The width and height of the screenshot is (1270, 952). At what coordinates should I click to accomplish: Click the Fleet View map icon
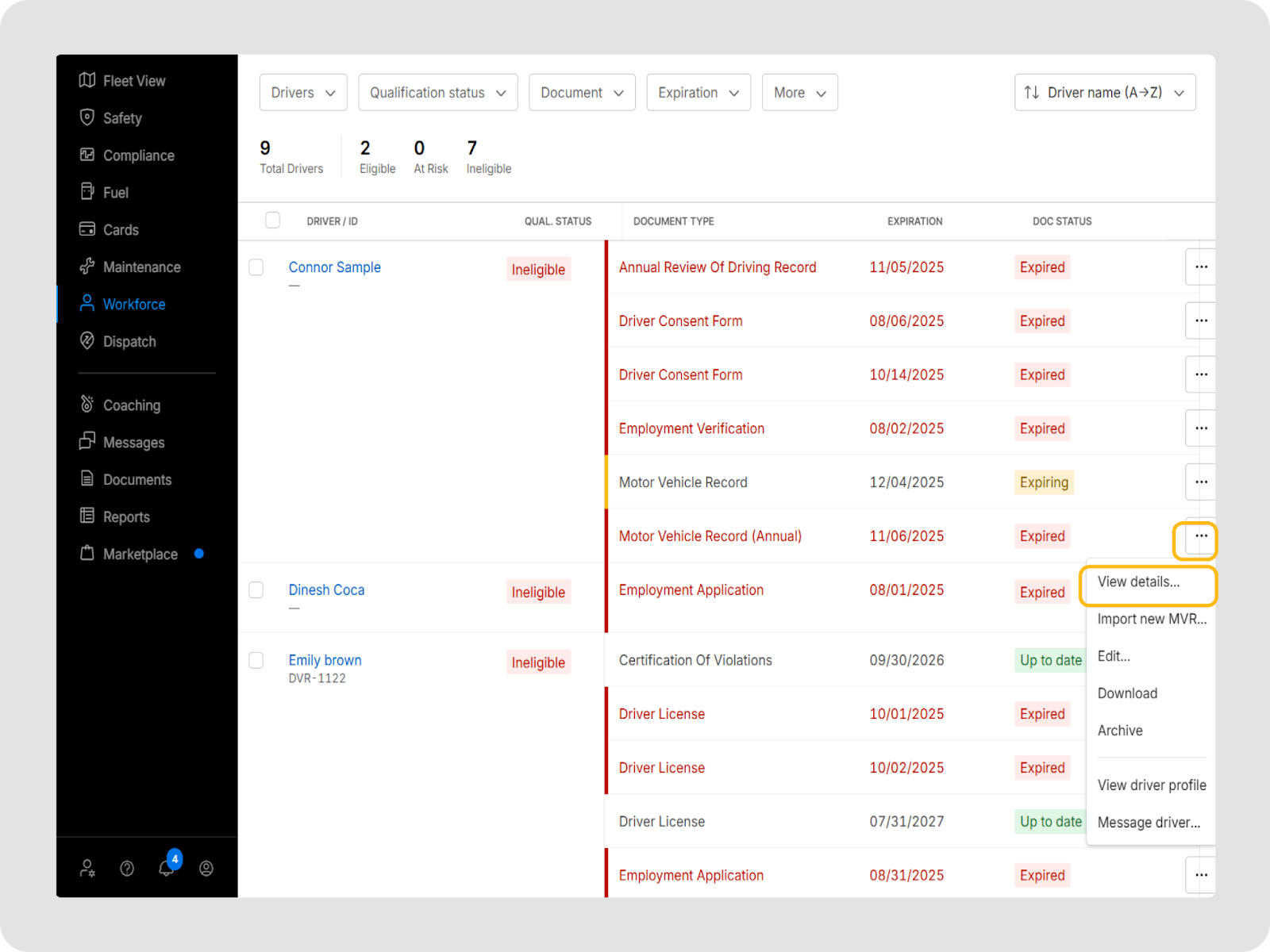pyautogui.click(x=87, y=80)
